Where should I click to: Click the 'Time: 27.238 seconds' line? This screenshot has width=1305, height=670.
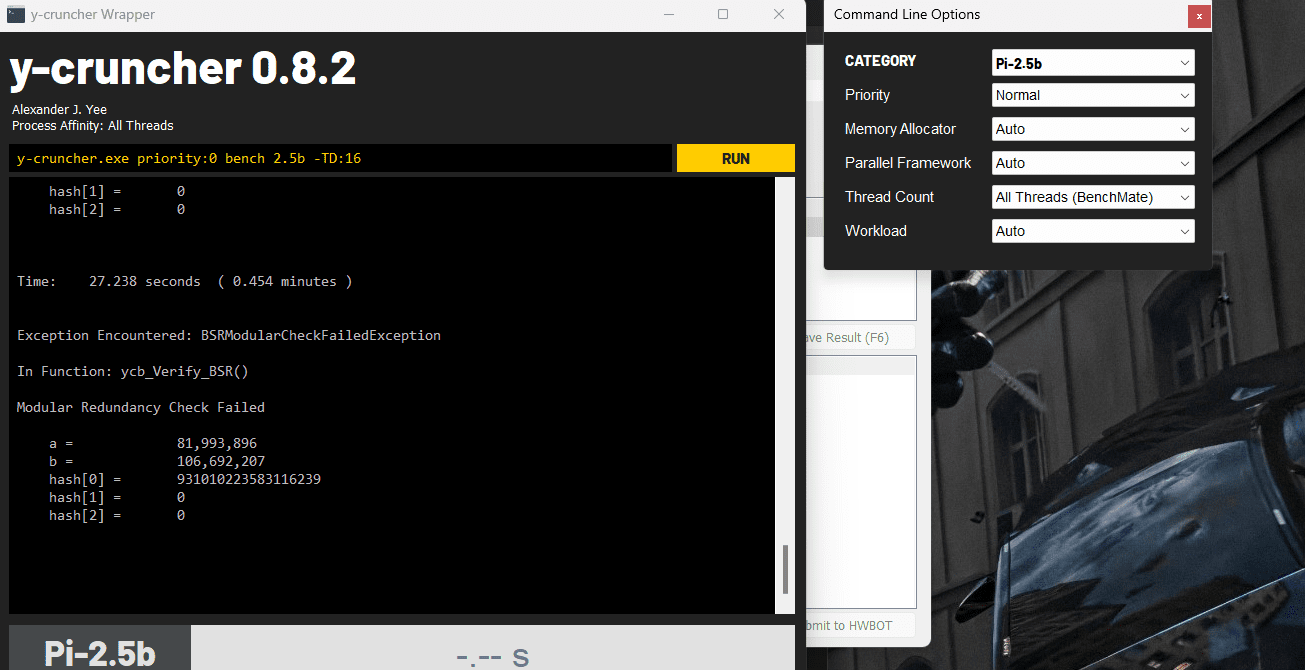[x=184, y=282]
